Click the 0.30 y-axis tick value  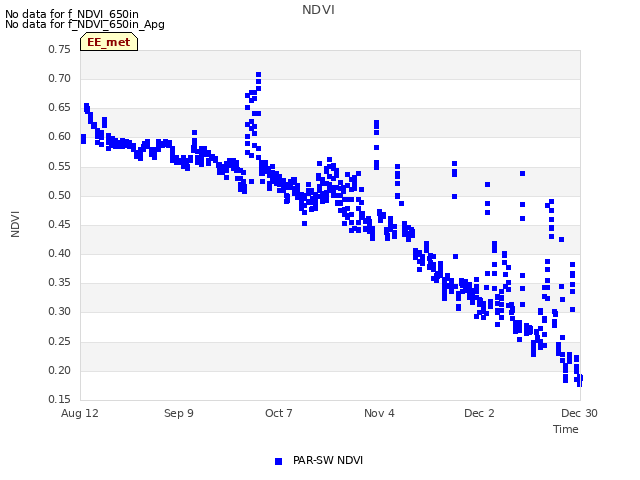[60, 311]
